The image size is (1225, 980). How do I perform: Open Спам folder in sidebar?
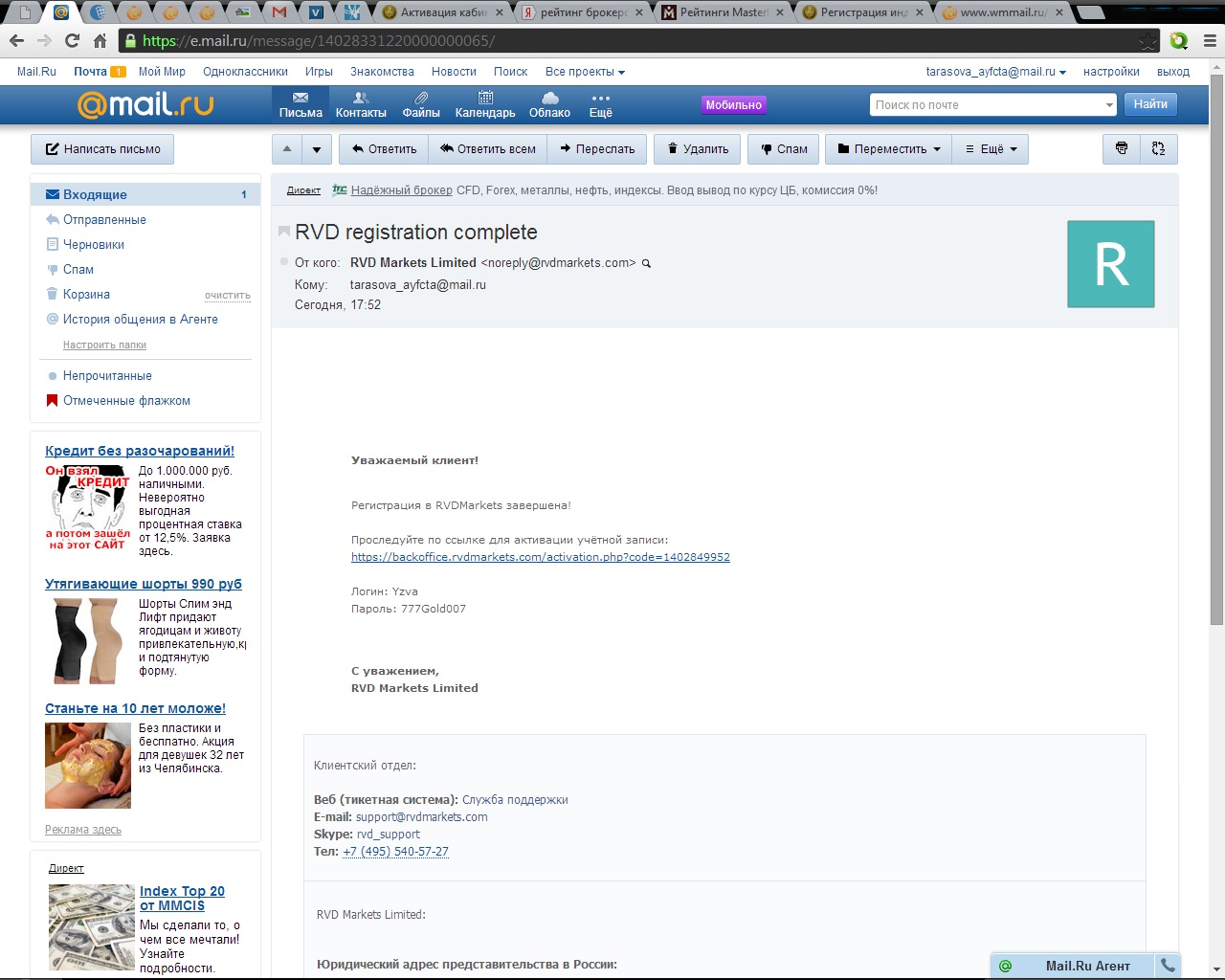tap(78, 269)
